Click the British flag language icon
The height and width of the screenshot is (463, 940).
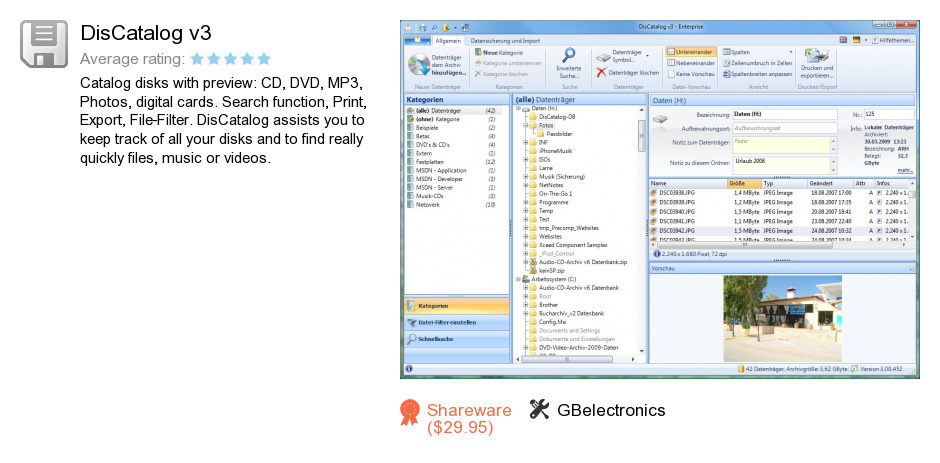pyautogui.click(x=843, y=40)
